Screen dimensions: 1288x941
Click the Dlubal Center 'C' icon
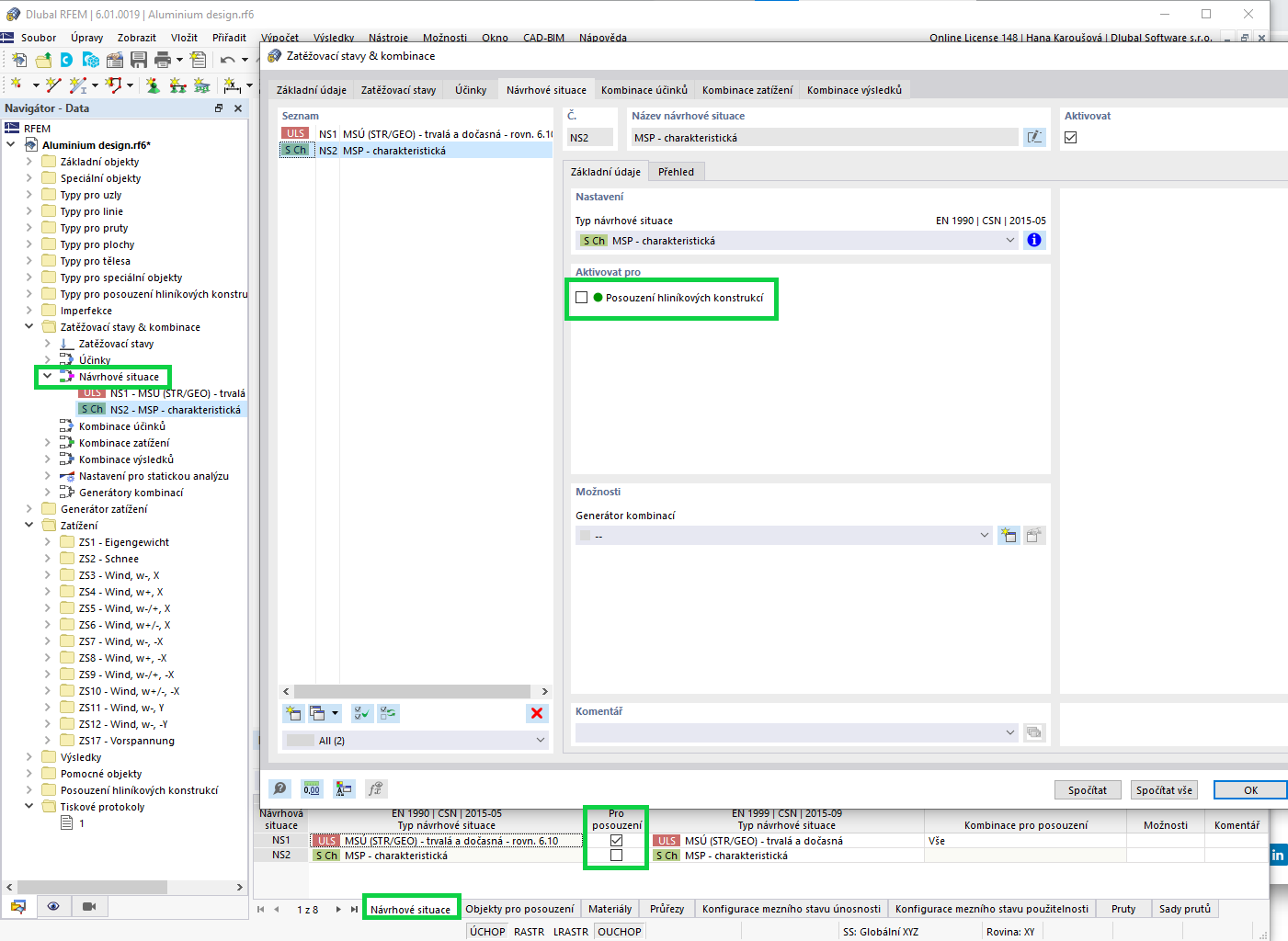(66, 60)
